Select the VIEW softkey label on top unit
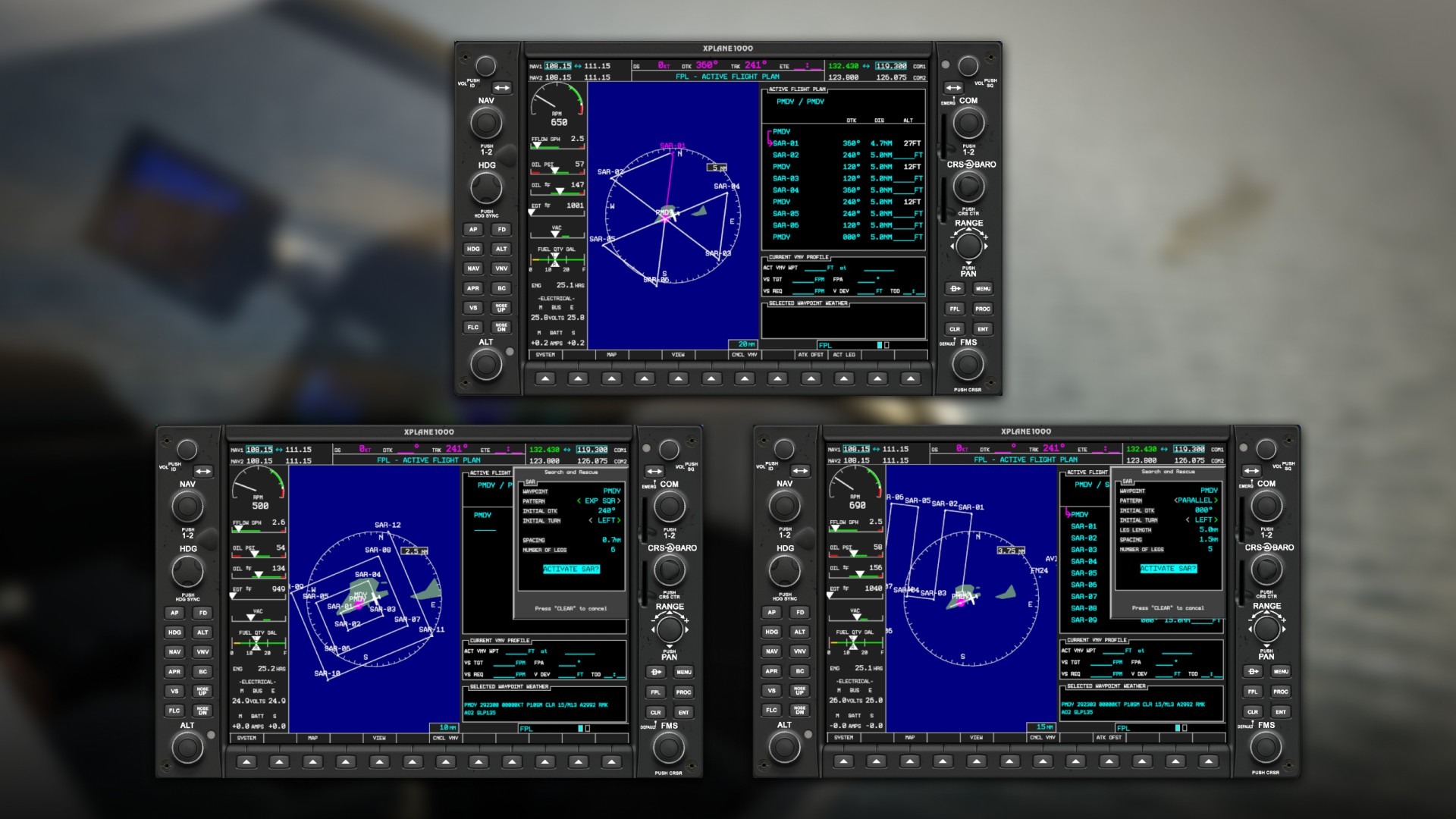Screen dimensions: 1456x819 pos(678,355)
